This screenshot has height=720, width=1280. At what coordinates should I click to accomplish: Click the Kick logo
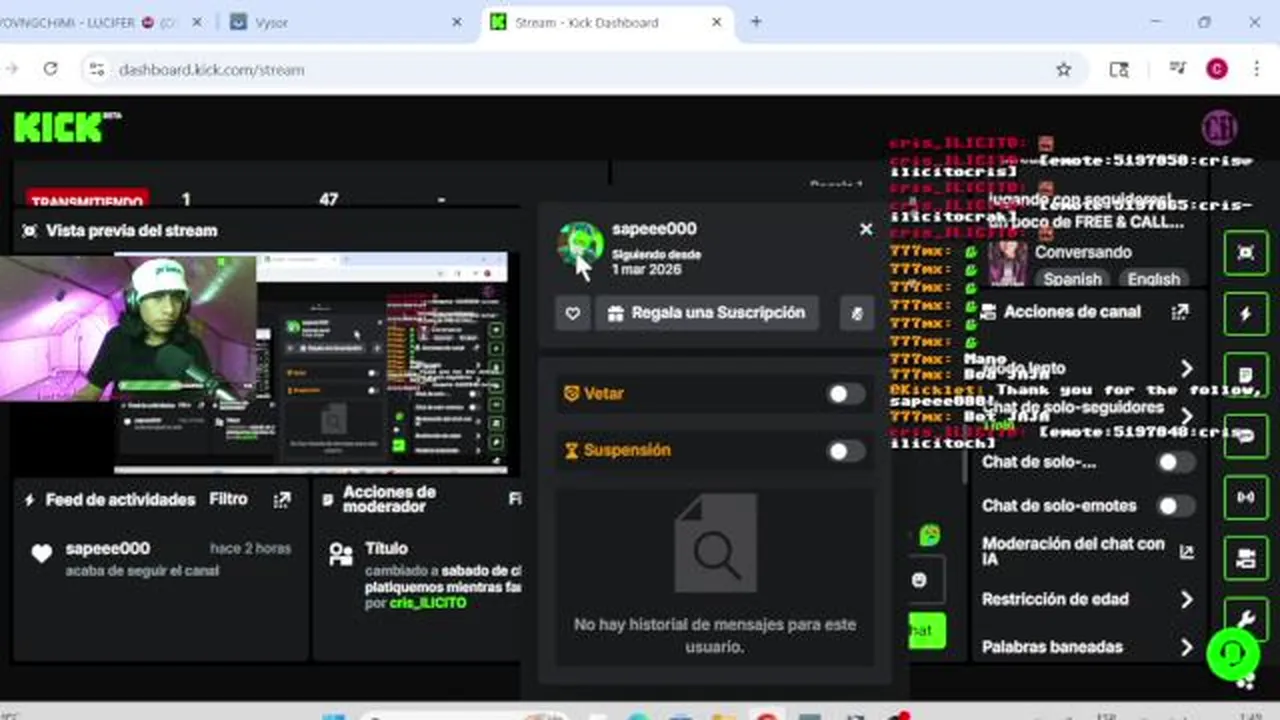(x=67, y=127)
